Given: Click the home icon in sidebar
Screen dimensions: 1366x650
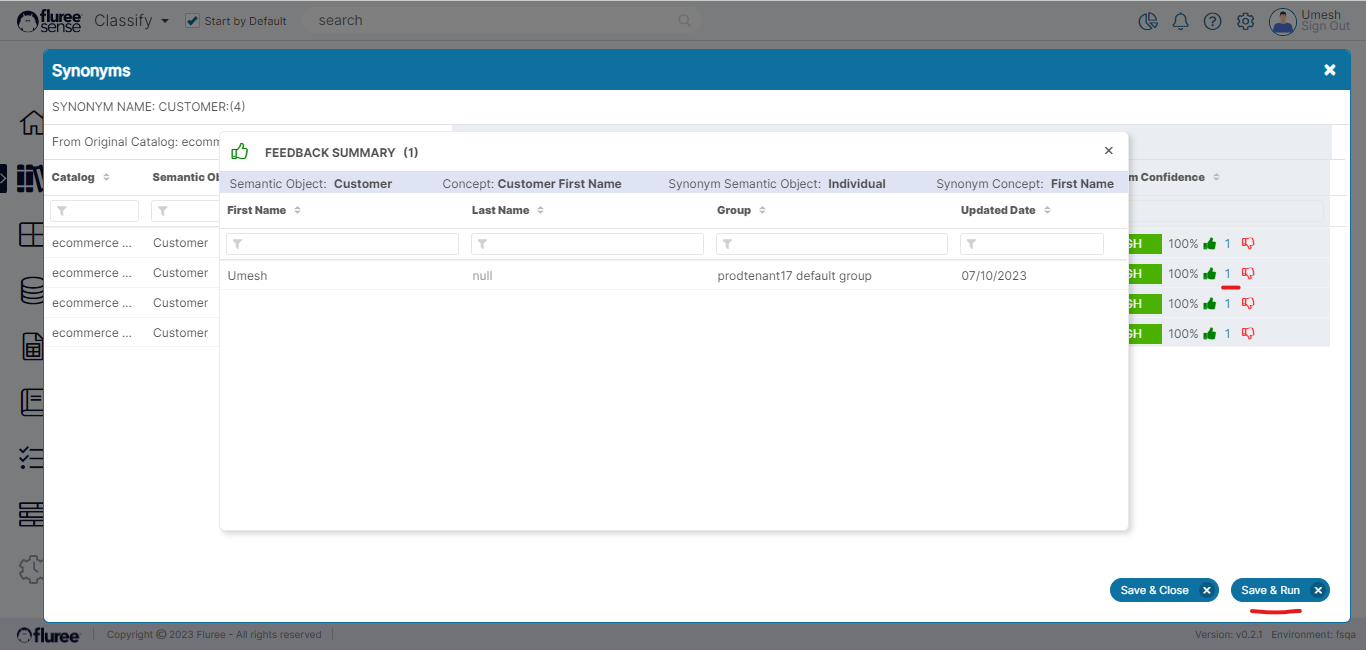Looking at the screenshot, I should (x=32, y=123).
